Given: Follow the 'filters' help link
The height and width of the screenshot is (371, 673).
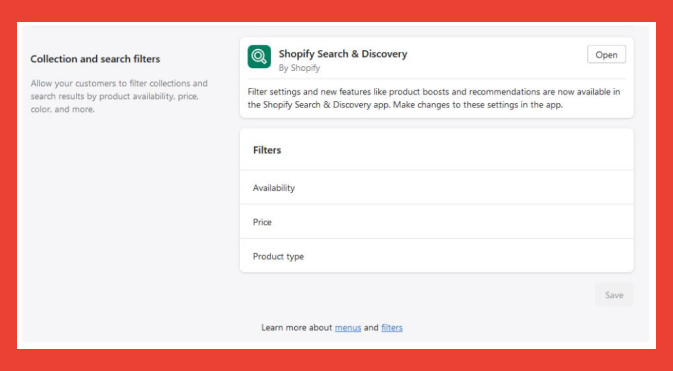Looking at the screenshot, I should (392, 328).
